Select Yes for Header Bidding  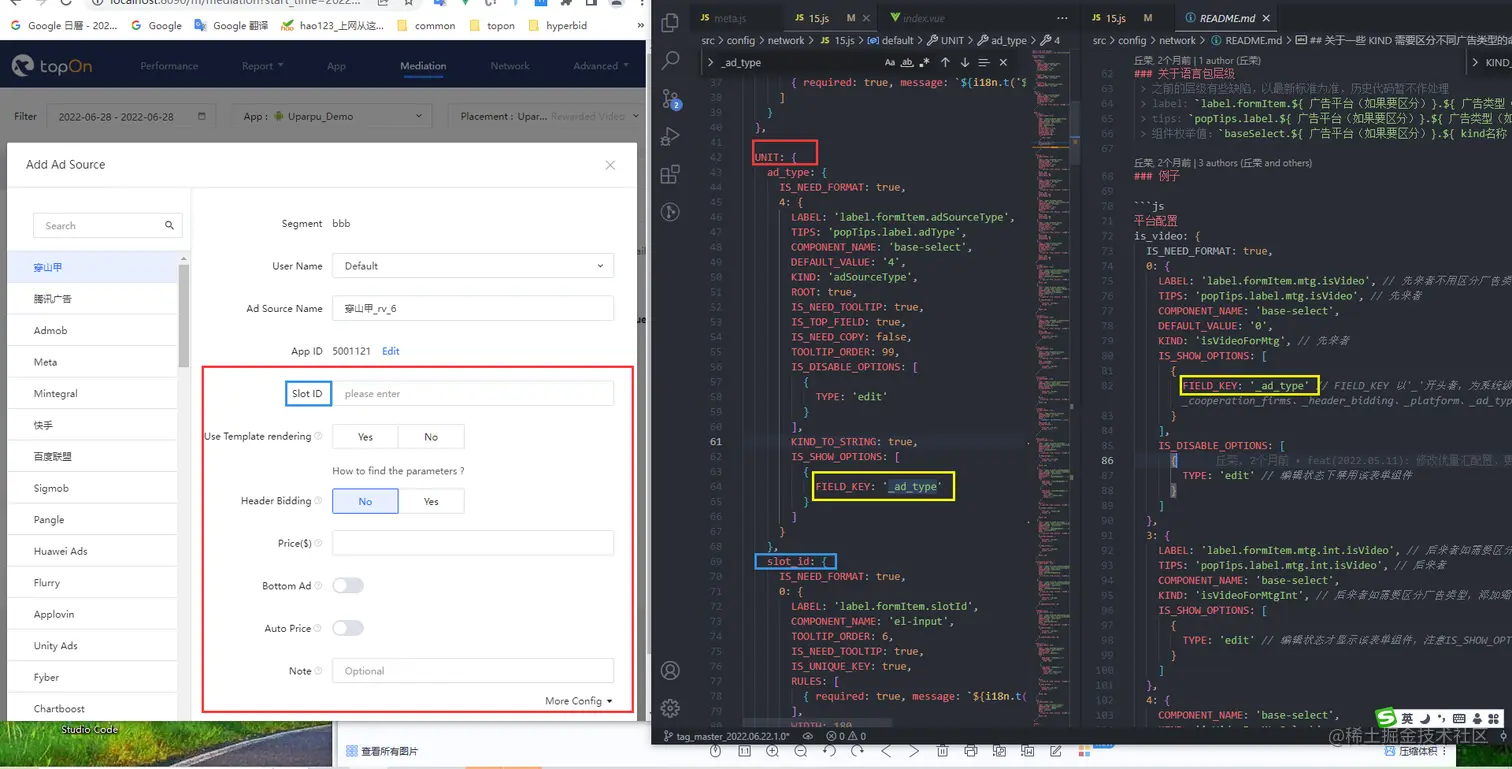[x=431, y=501]
